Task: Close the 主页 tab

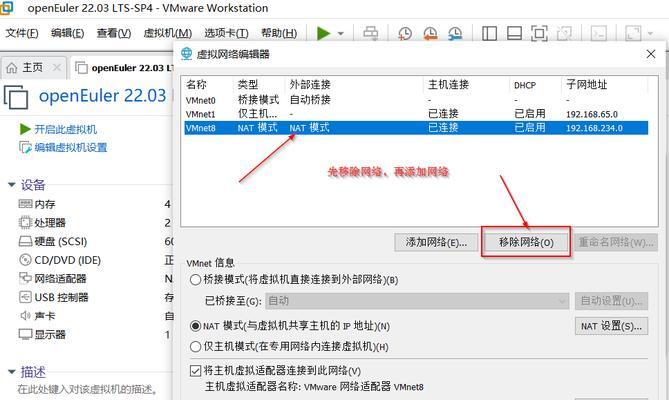Action: click(56, 67)
